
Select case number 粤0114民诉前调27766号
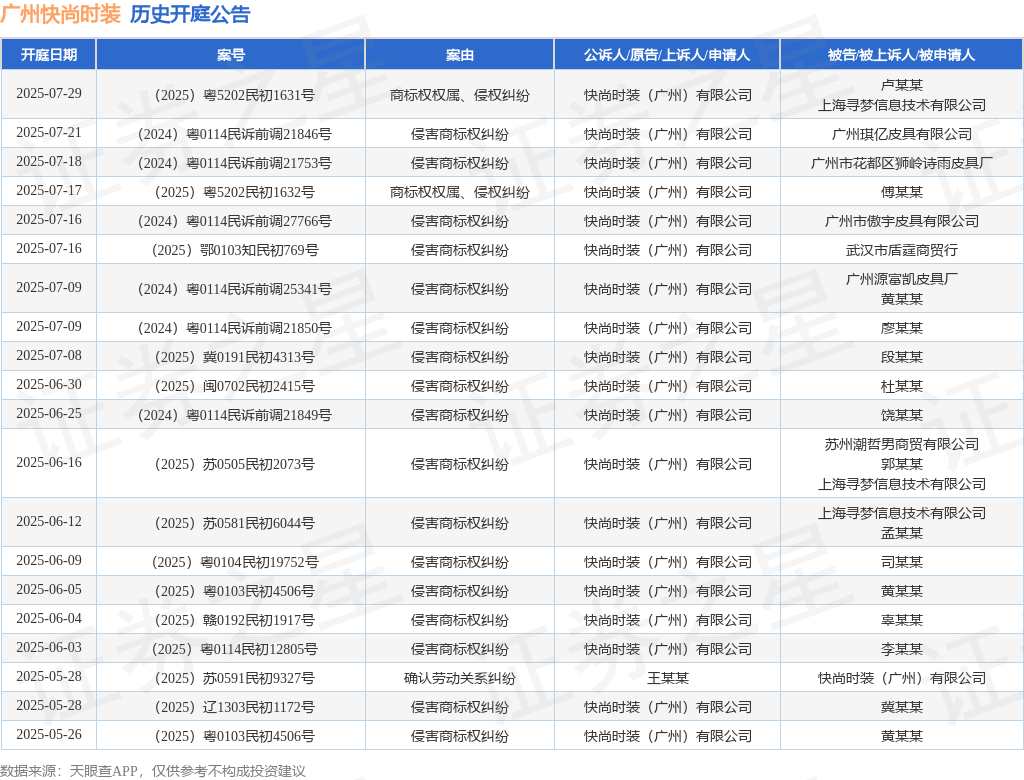pos(234,221)
